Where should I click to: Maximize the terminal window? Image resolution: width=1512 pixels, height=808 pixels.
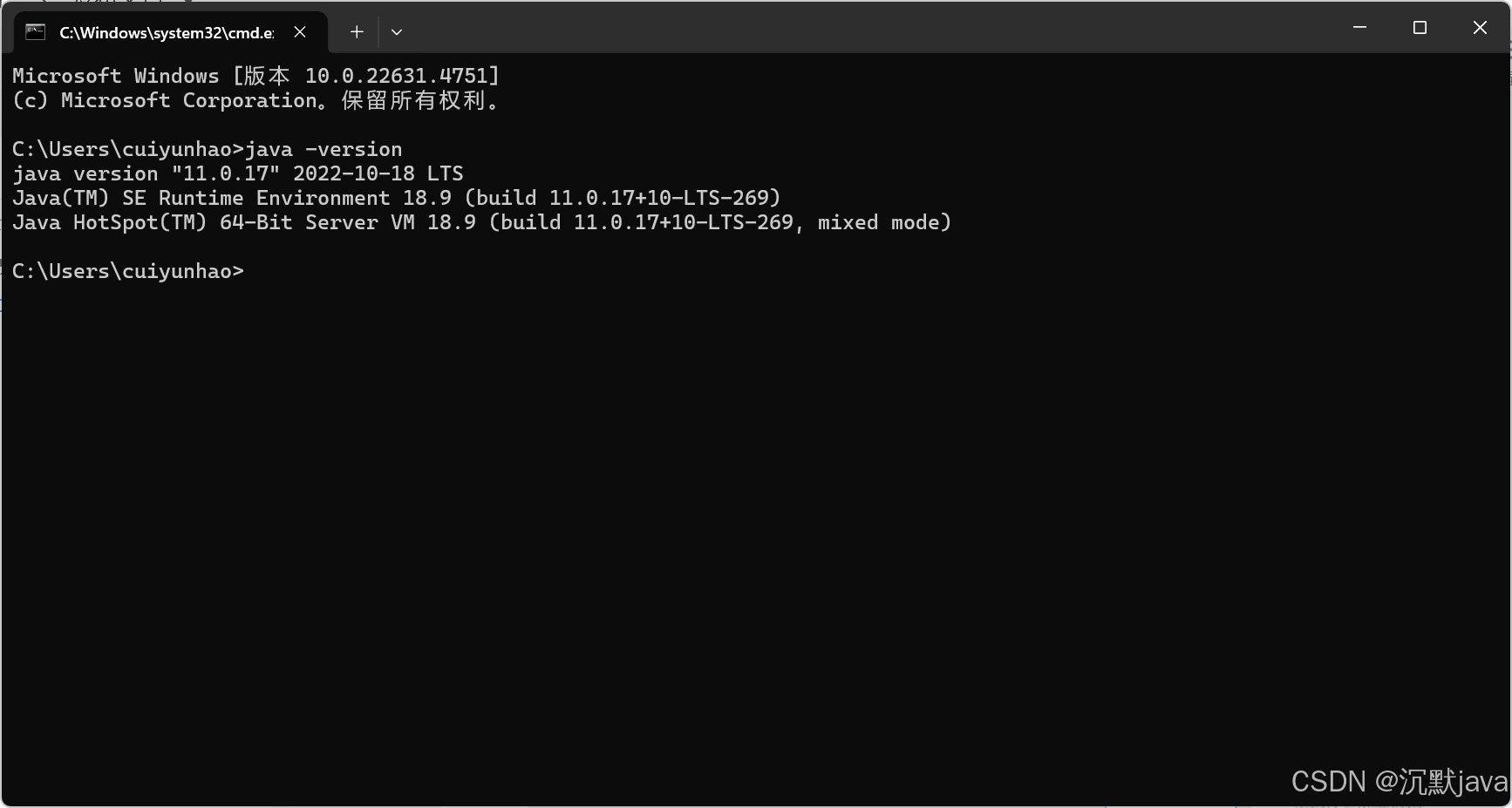point(1420,28)
